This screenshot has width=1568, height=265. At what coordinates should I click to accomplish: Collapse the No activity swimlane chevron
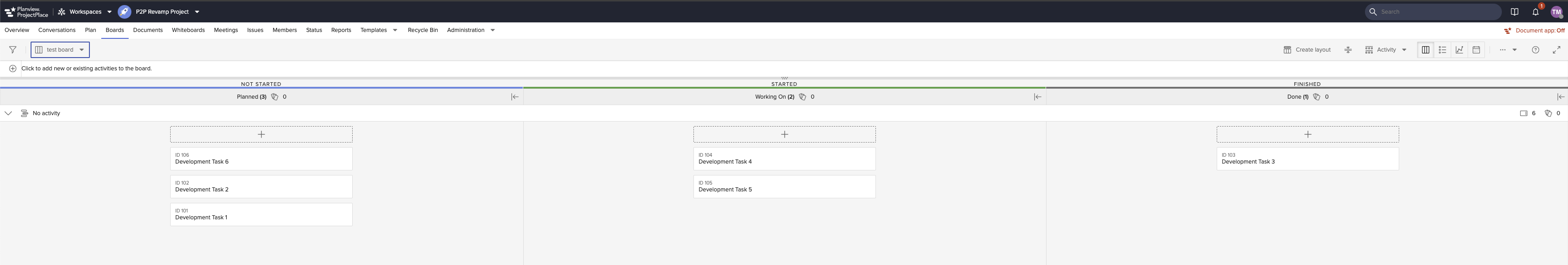point(8,113)
